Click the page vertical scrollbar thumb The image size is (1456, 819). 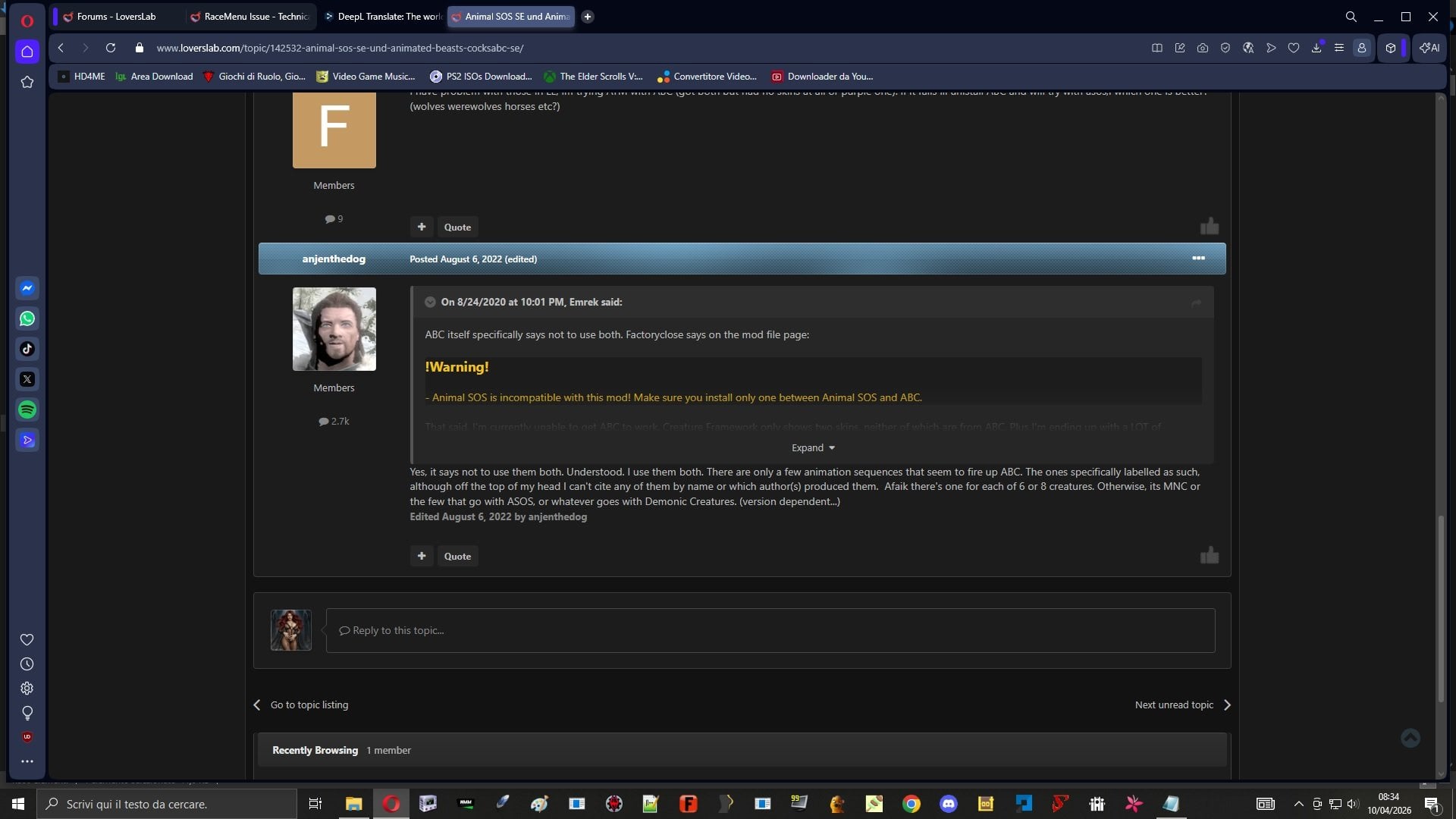(x=1442, y=609)
